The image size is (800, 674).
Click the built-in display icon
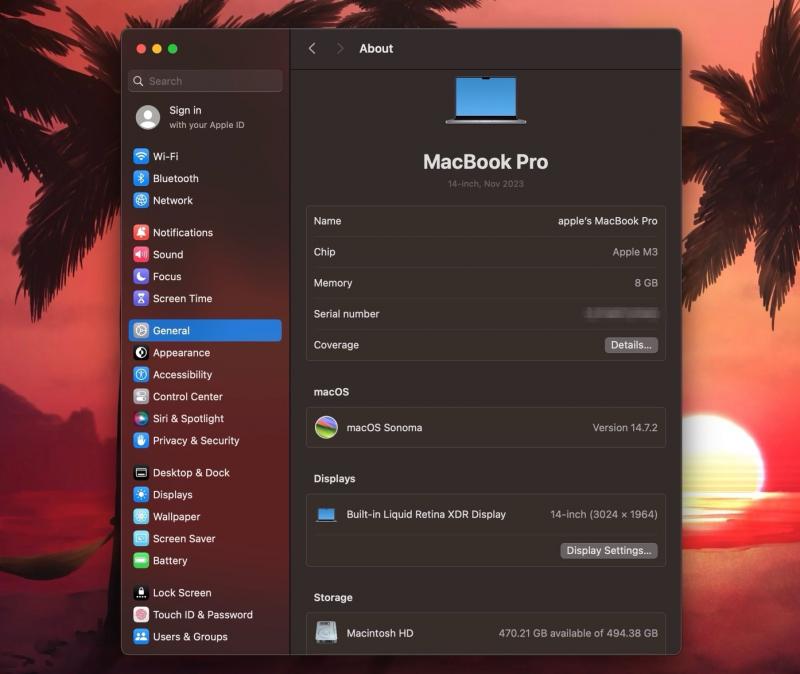[326, 514]
